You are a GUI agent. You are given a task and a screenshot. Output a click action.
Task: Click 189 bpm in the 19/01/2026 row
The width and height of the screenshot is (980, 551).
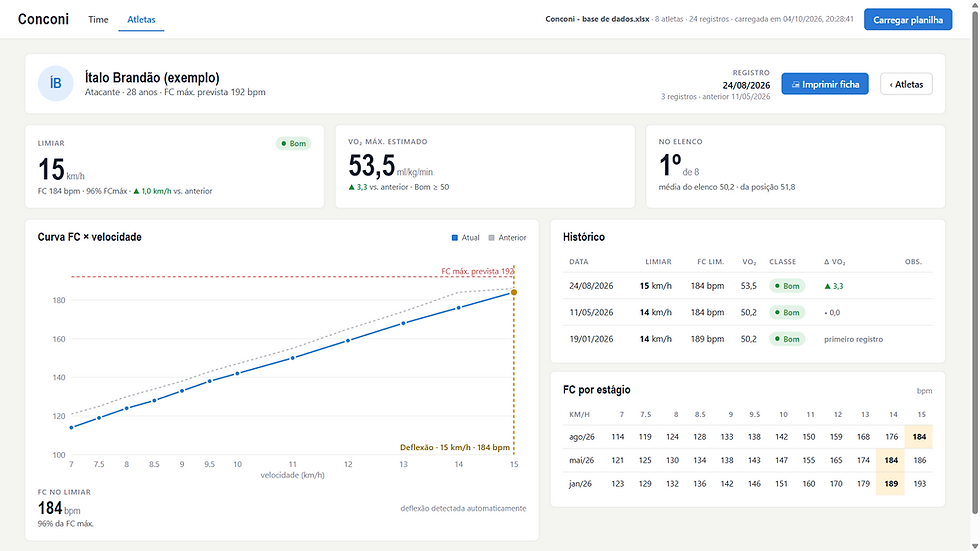708,339
